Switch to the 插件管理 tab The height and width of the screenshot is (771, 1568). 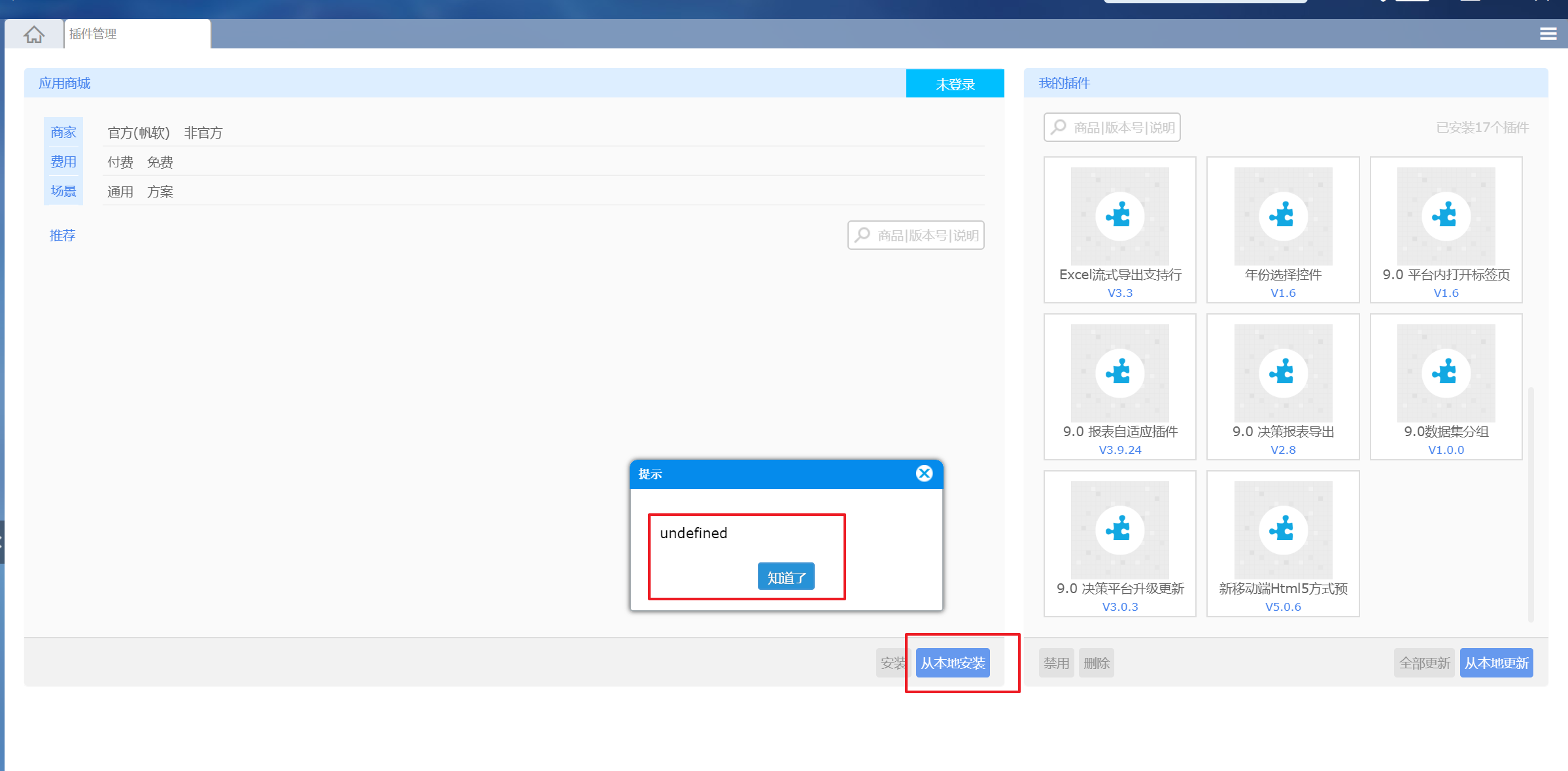pyautogui.click(x=137, y=34)
